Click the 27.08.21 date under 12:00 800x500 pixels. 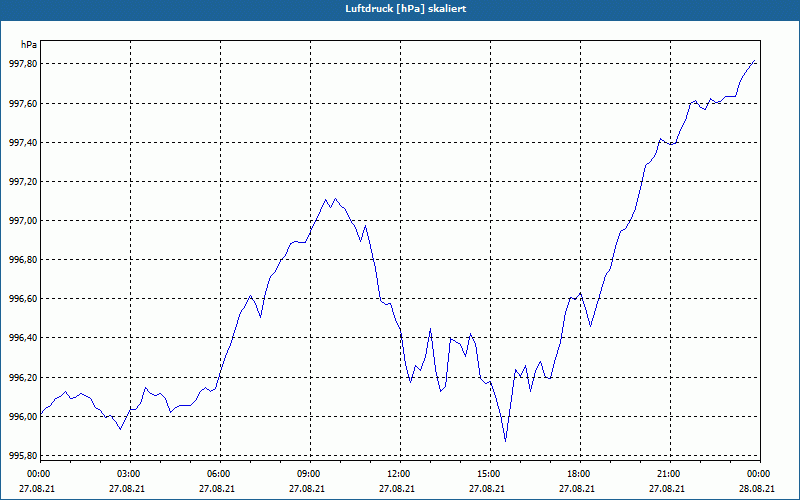397,489
